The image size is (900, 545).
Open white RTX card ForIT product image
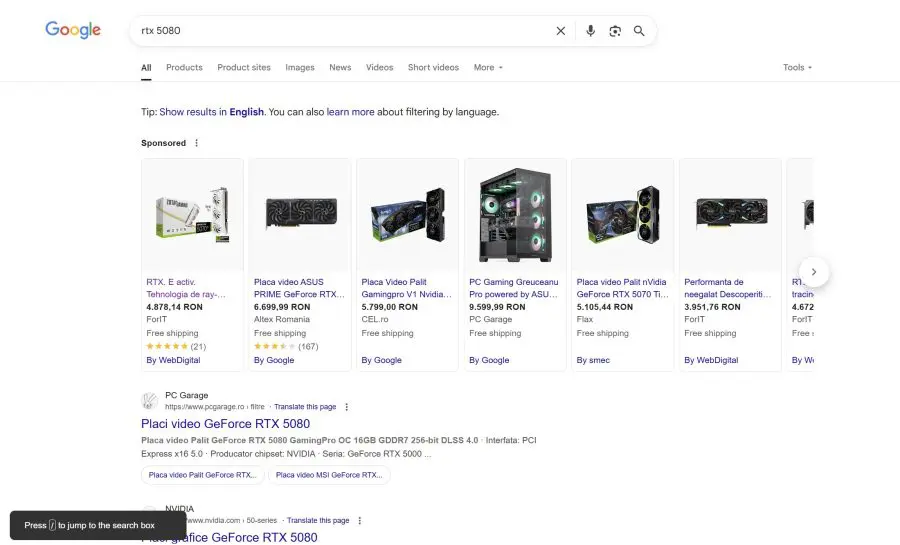click(x=192, y=215)
